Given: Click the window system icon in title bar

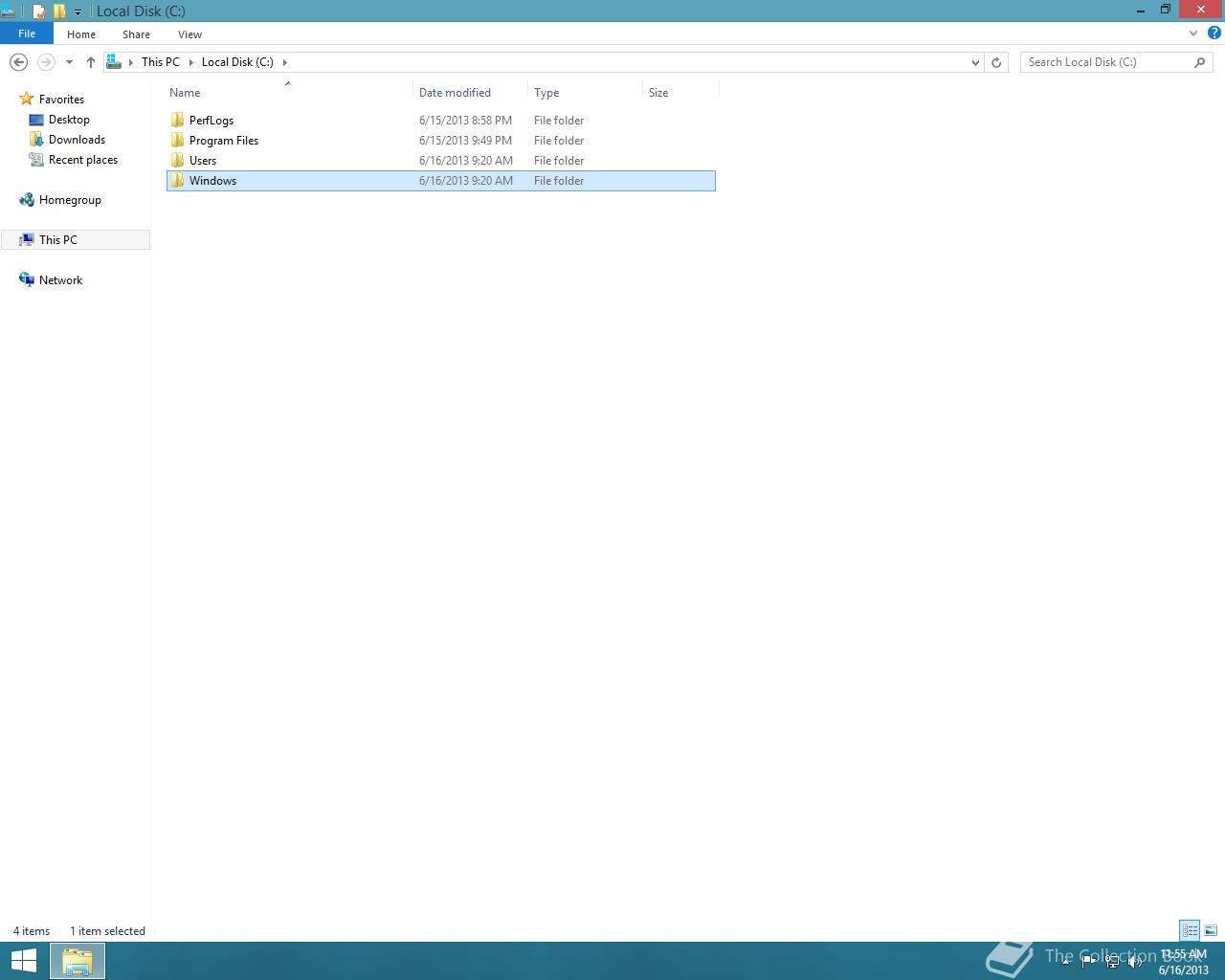Looking at the screenshot, I should [8, 11].
